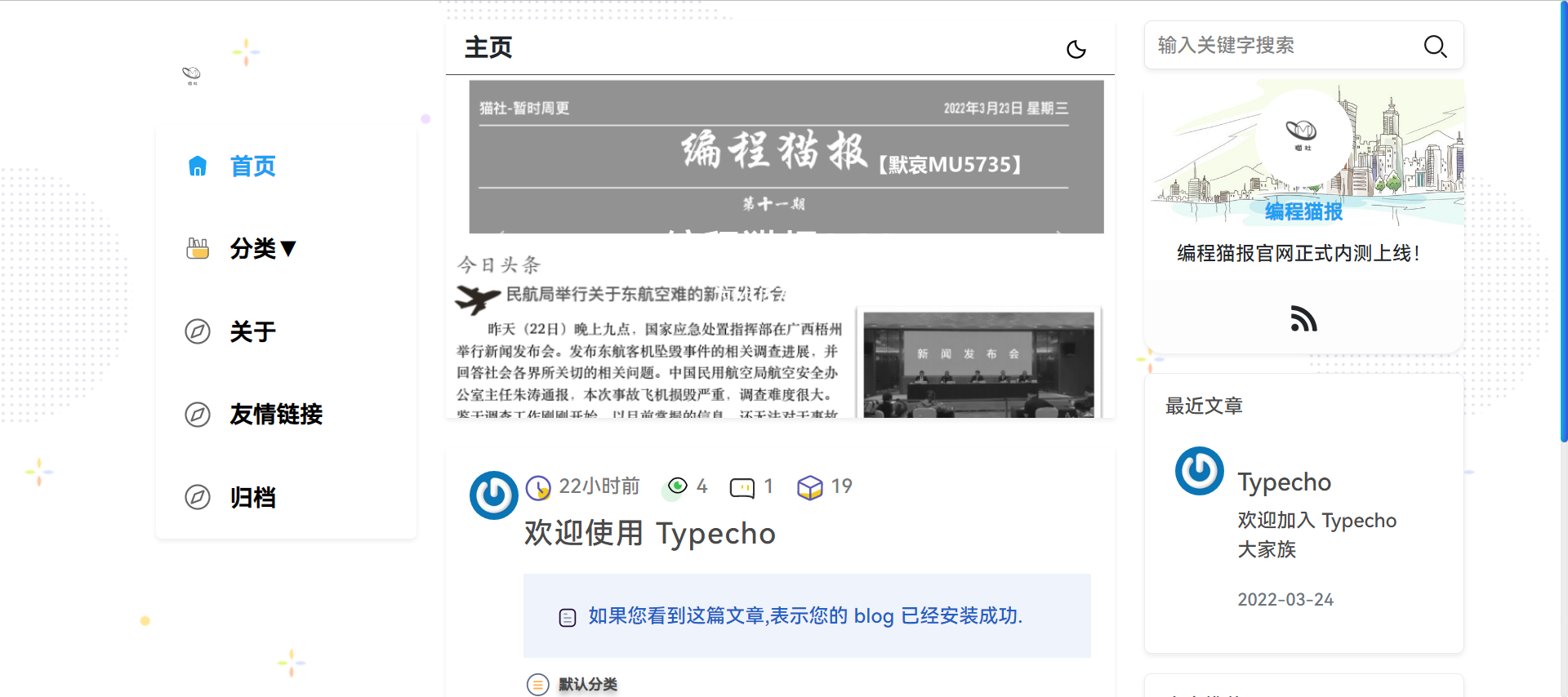Click the 编程猫报 newspaper banner image
This screenshot has width=1568, height=697.
point(780,249)
